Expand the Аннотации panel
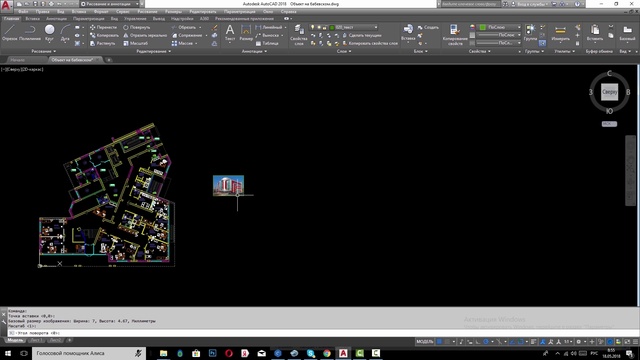 254,51
